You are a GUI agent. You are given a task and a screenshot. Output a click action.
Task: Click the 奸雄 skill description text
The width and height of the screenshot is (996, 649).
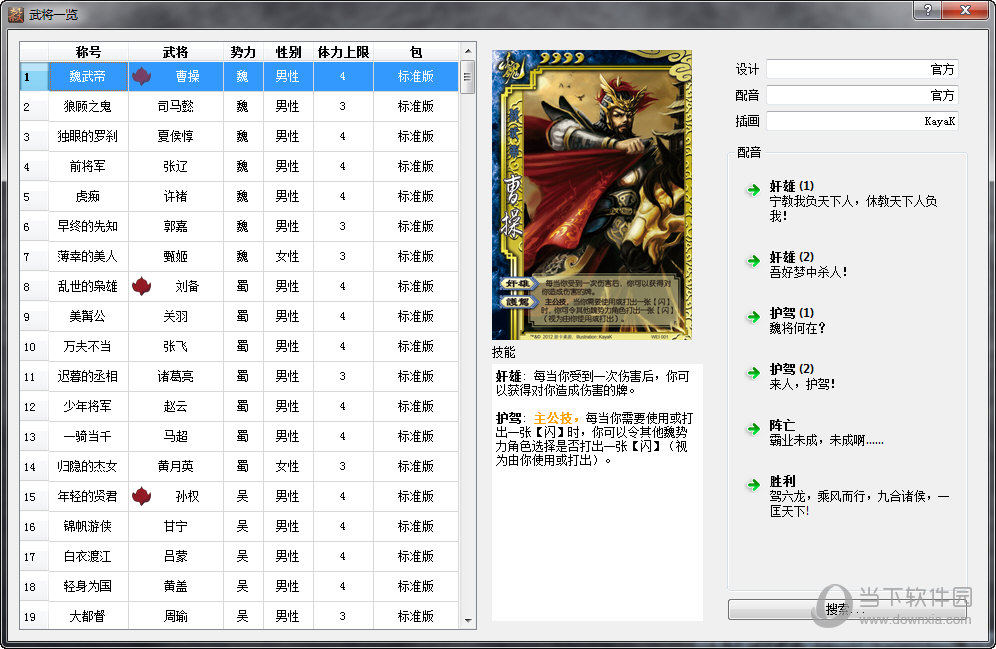click(593, 383)
